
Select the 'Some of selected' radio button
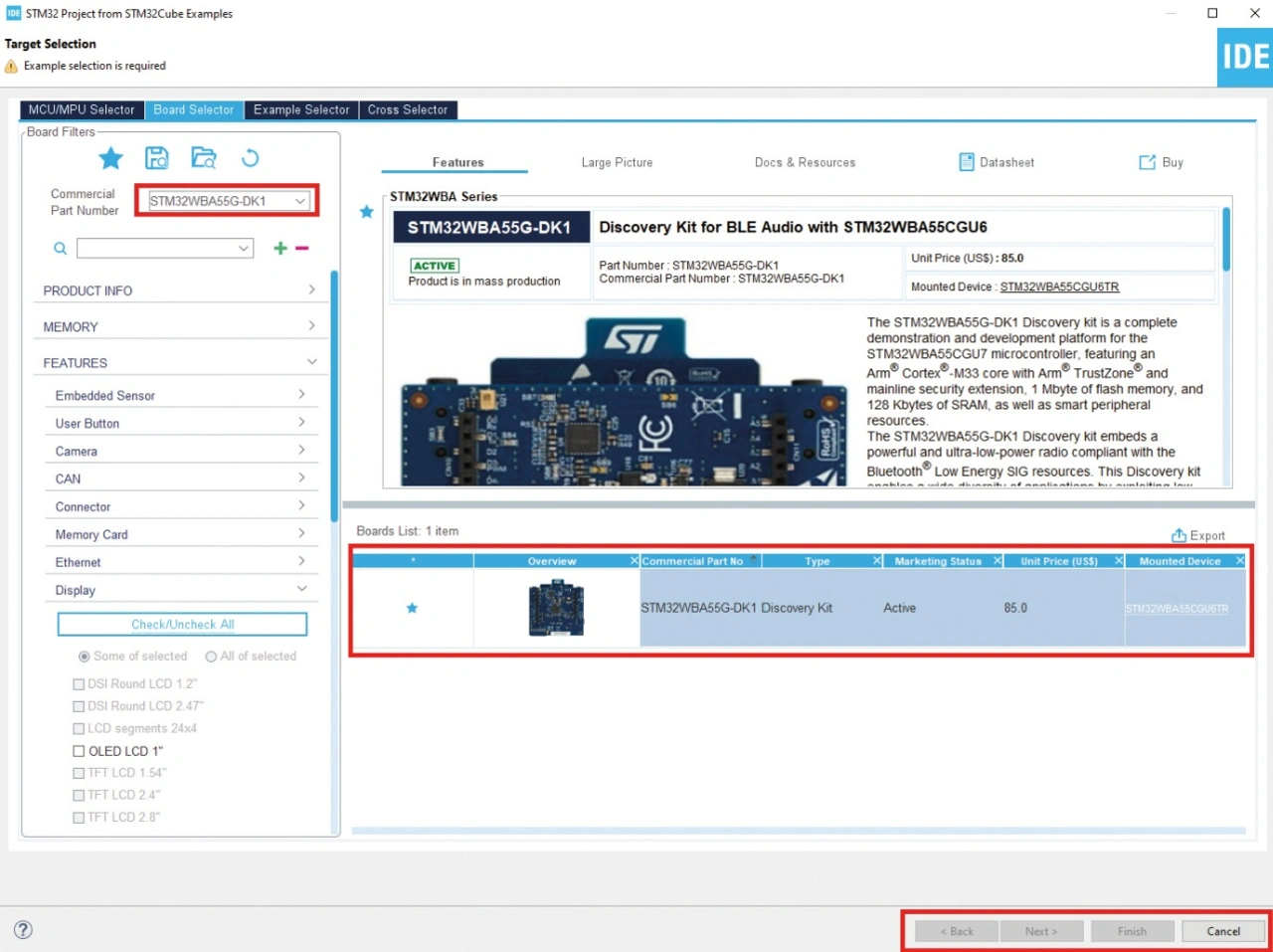tap(84, 657)
